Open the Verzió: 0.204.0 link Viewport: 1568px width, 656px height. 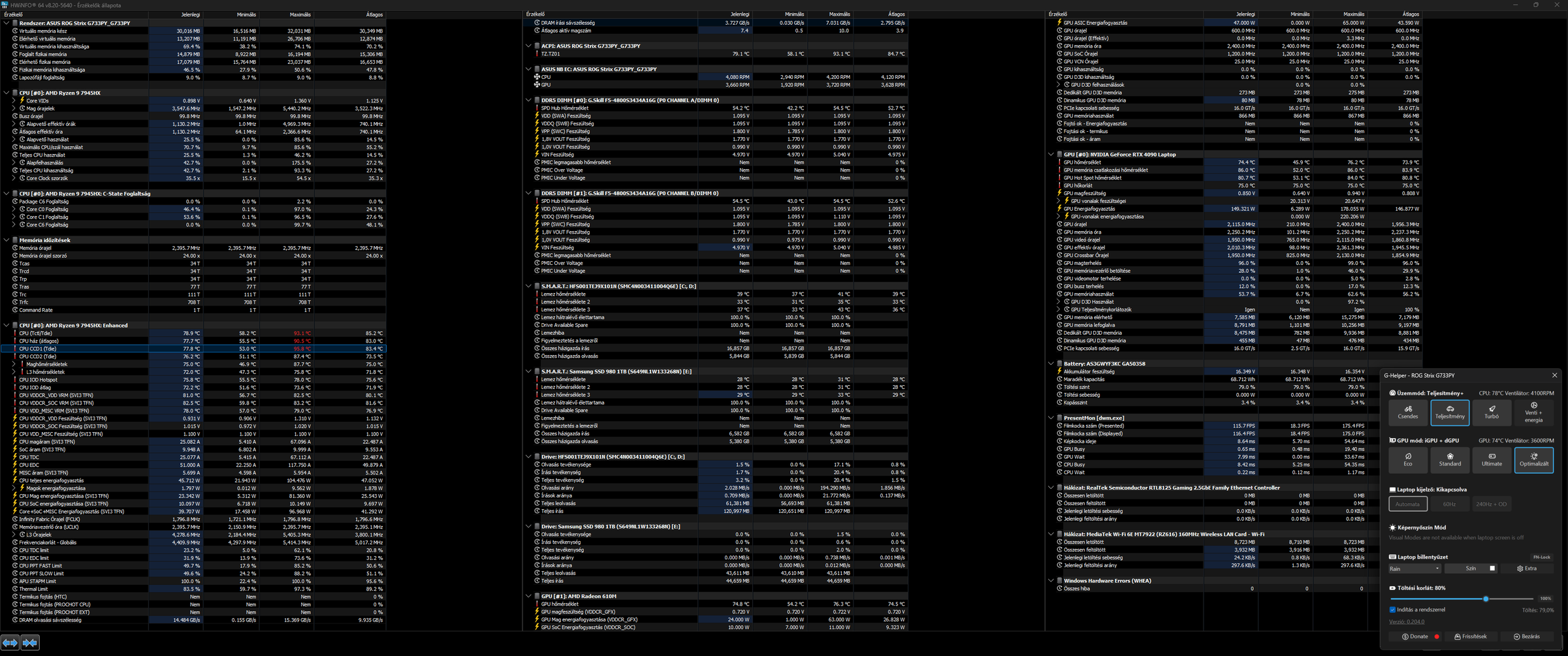[1407, 621]
